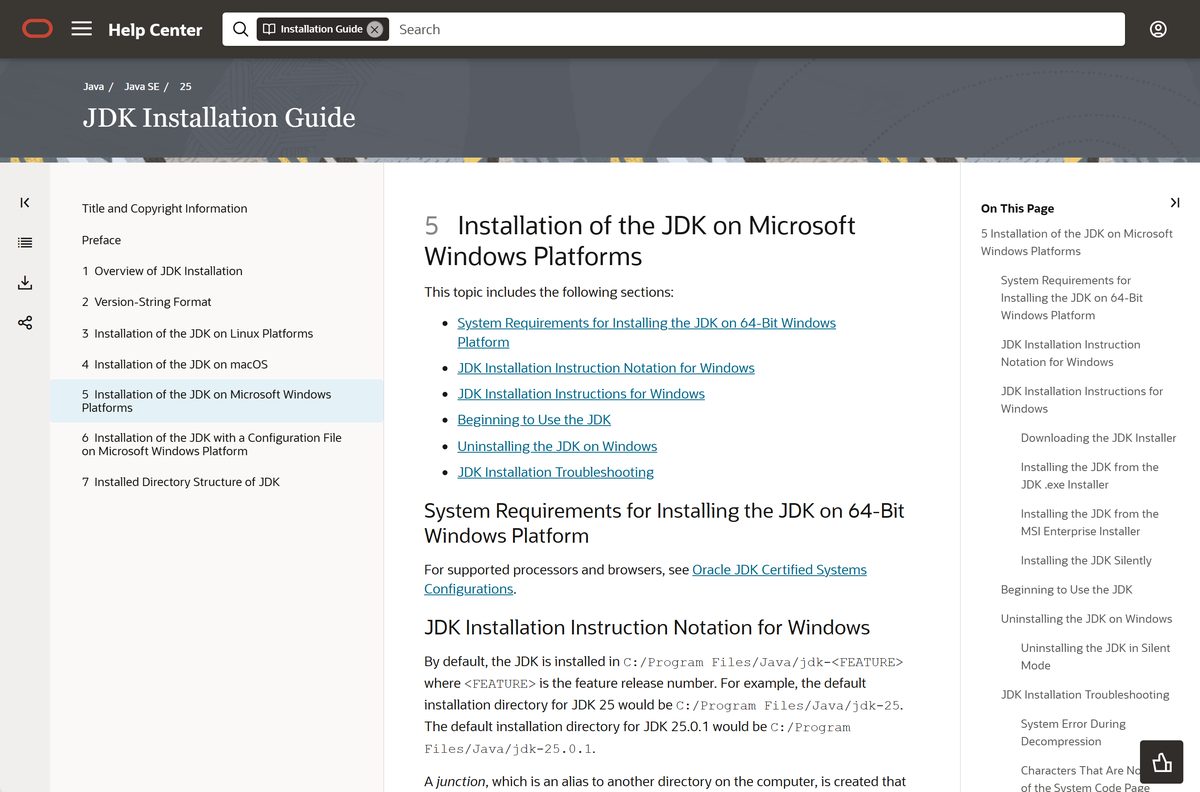Image resolution: width=1200 pixels, height=792 pixels.
Task: Click the On This Page heading
Action: (x=1017, y=209)
